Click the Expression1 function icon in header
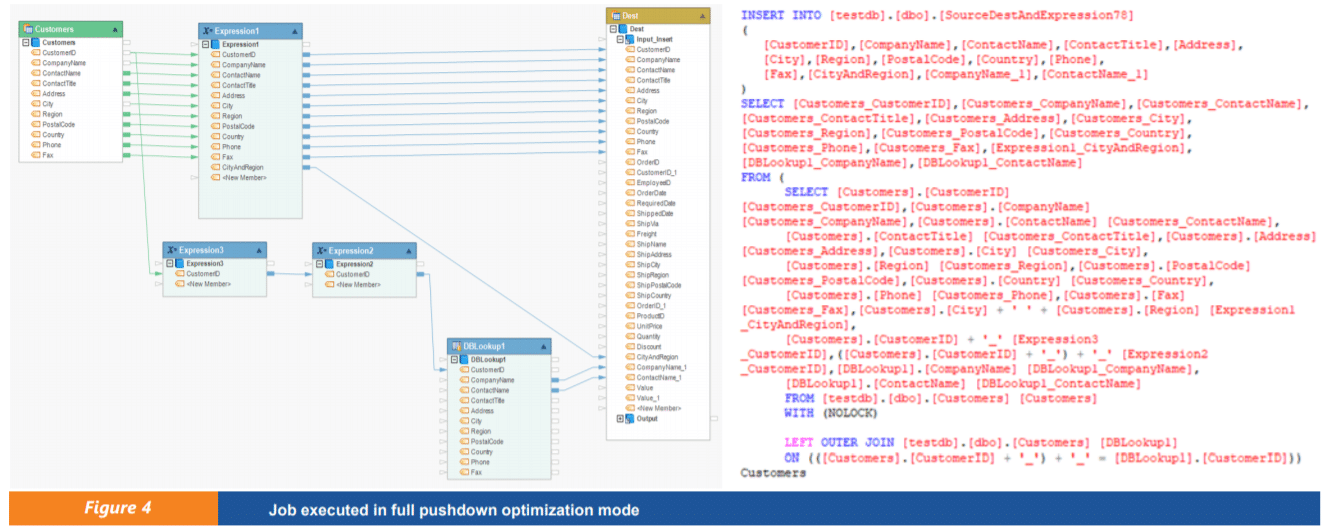Screen dimensions: 1331x530 click(x=206, y=32)
